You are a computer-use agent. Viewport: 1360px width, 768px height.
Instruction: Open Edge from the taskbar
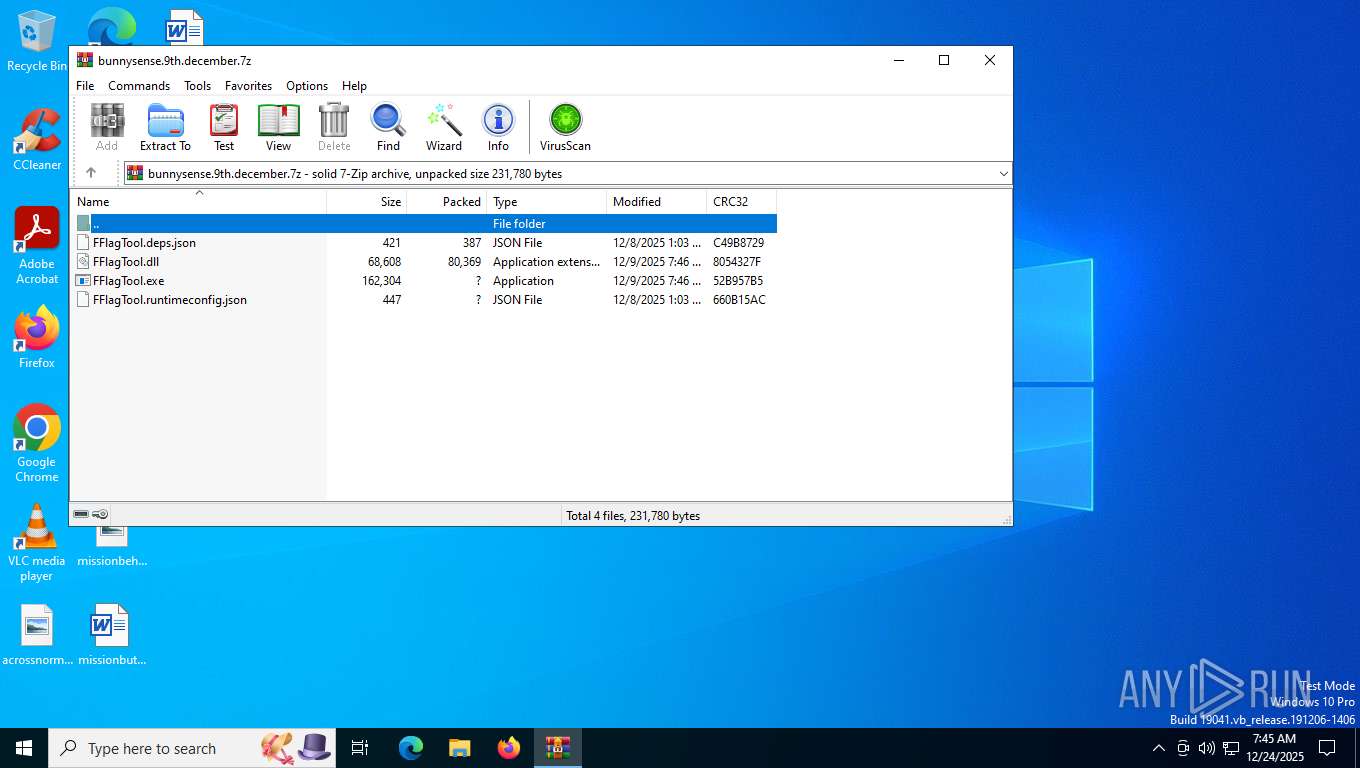pyautogui.click(x=411, y=748)
